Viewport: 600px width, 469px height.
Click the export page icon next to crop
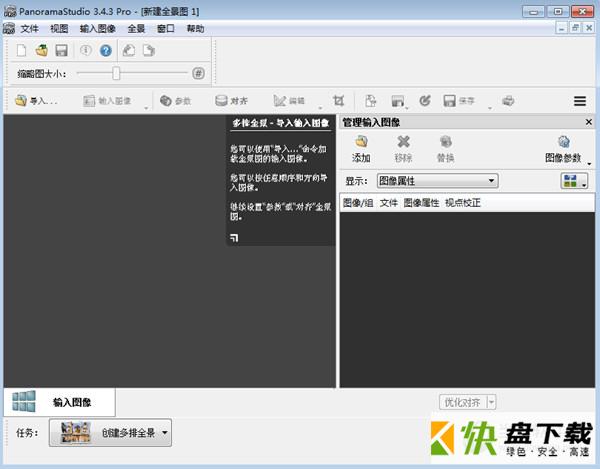(x=370, y=101)
